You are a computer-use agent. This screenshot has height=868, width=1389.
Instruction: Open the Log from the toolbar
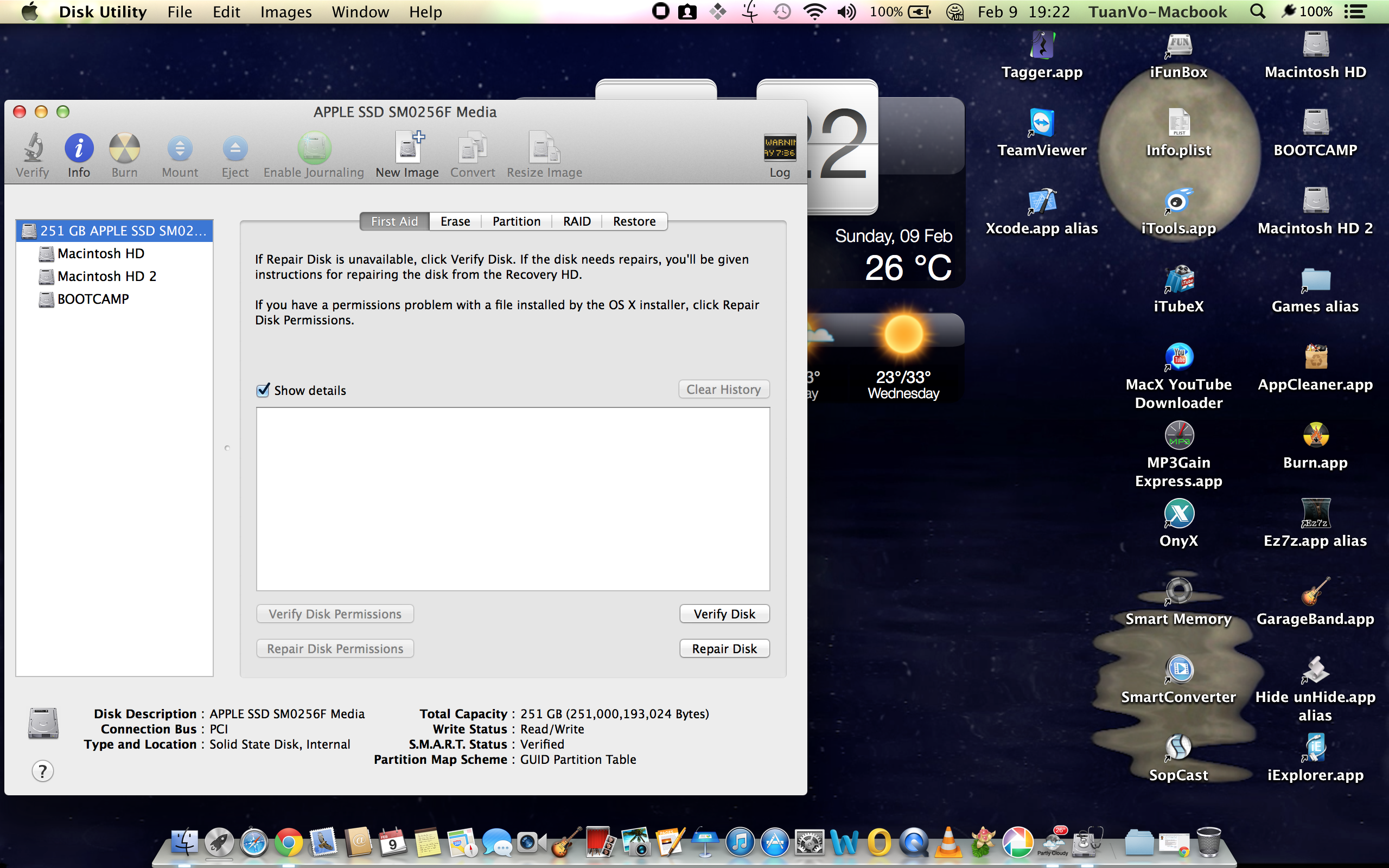(780, 148)
